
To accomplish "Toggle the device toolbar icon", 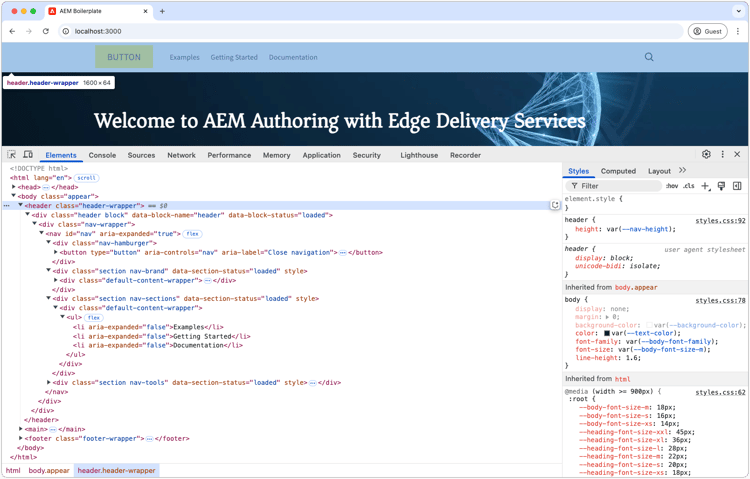I will tap(28, 155).
